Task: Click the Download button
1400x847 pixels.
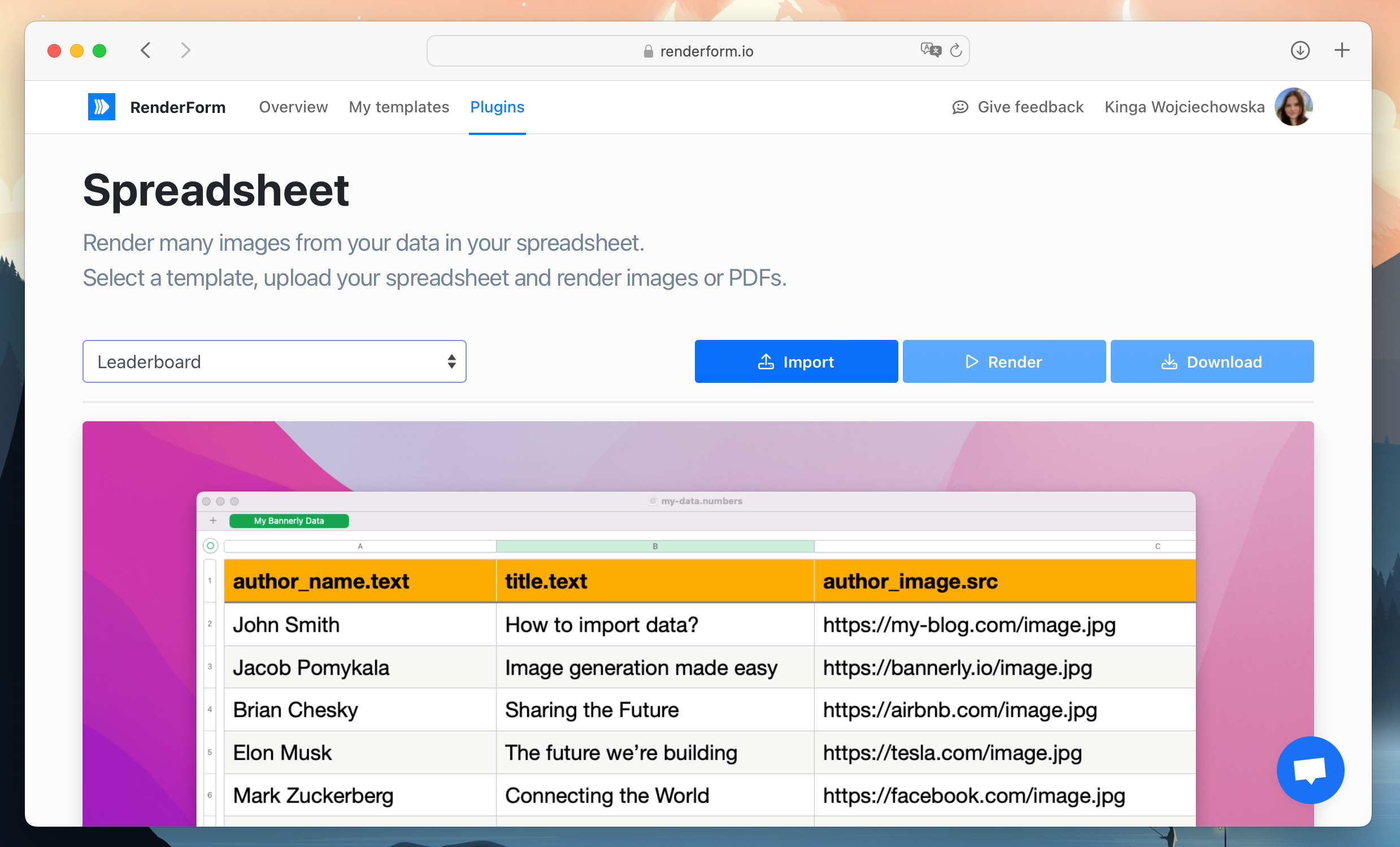Action: [1212, 361]
